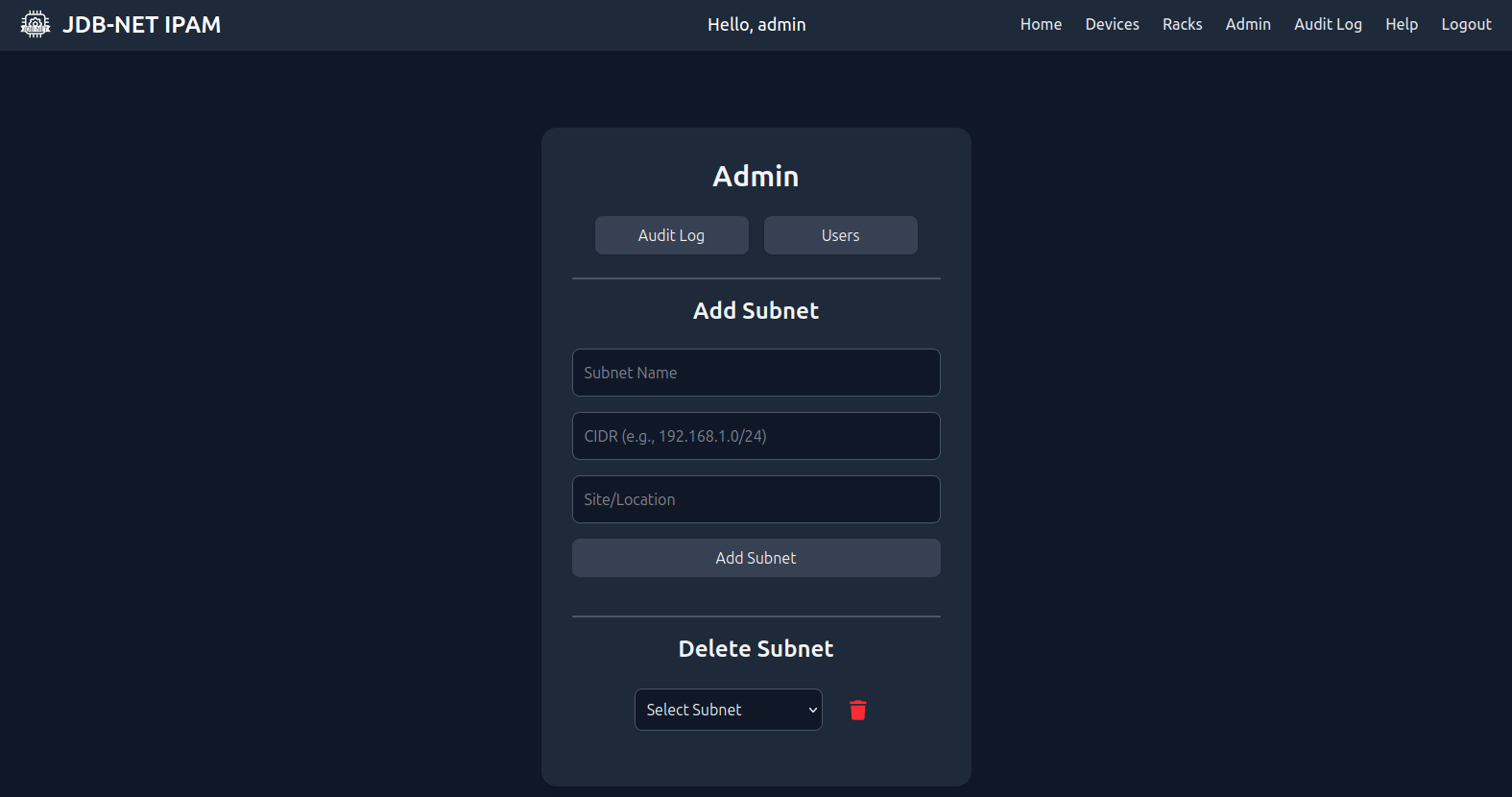Open Audit Log in the top navigation bar
The width and height of the screenshot is (1512, 797).
(x=1328, y=24)
